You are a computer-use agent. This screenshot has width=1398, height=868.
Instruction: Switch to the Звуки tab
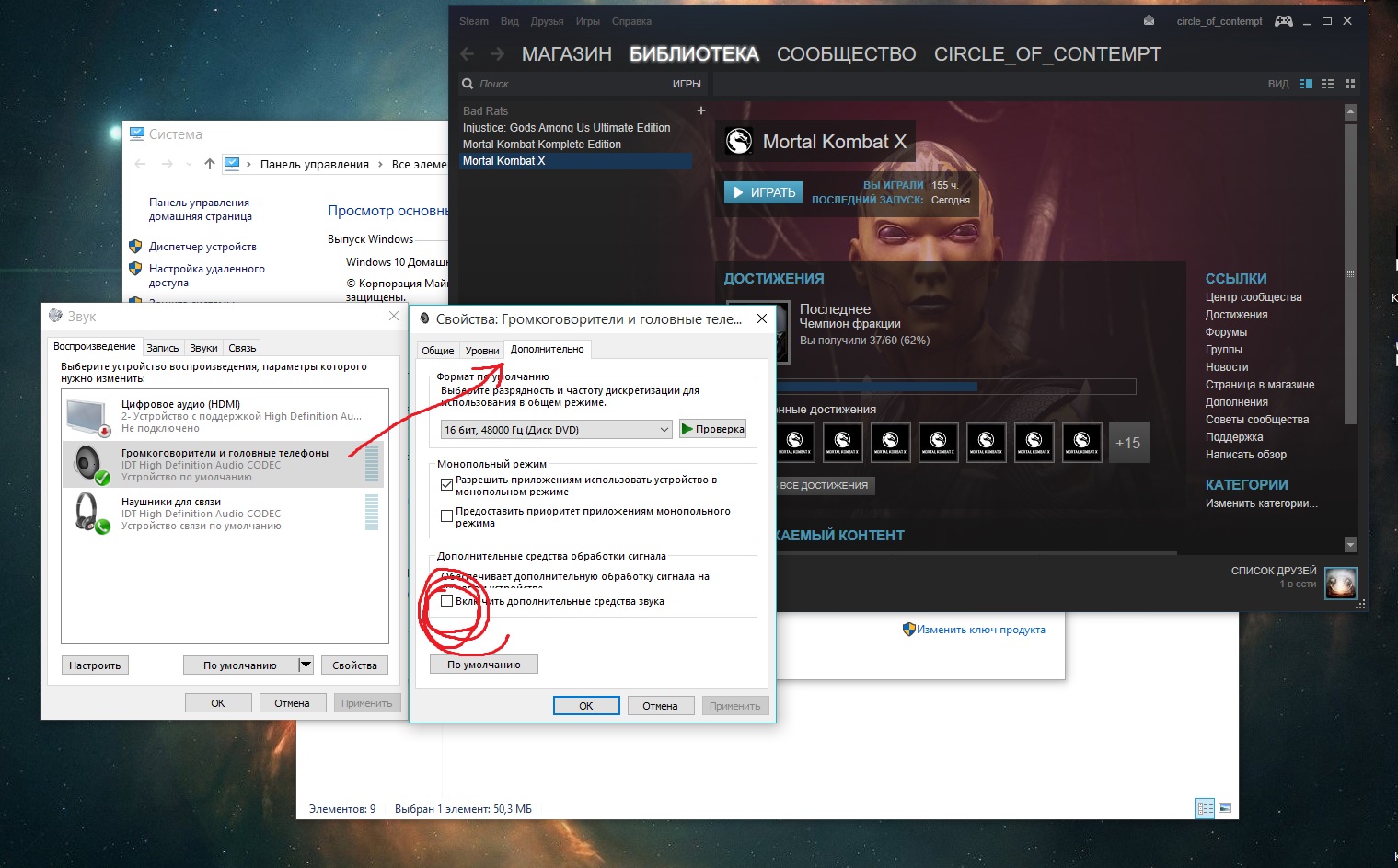click(203, 348)
